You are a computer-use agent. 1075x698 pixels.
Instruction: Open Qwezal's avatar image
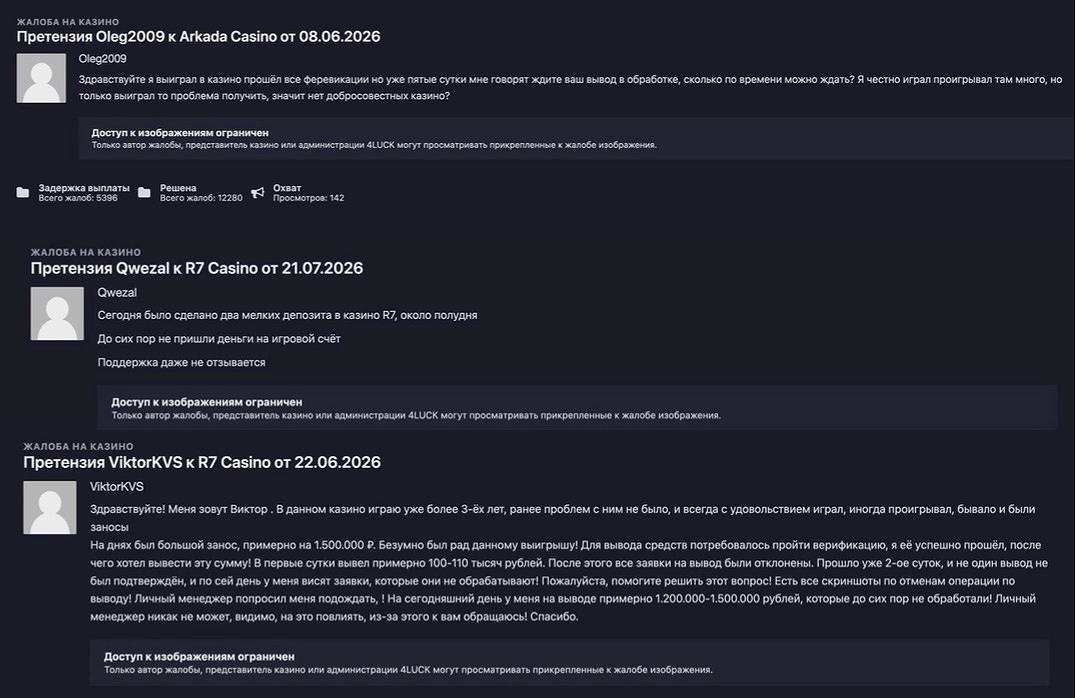pos(57,313)
